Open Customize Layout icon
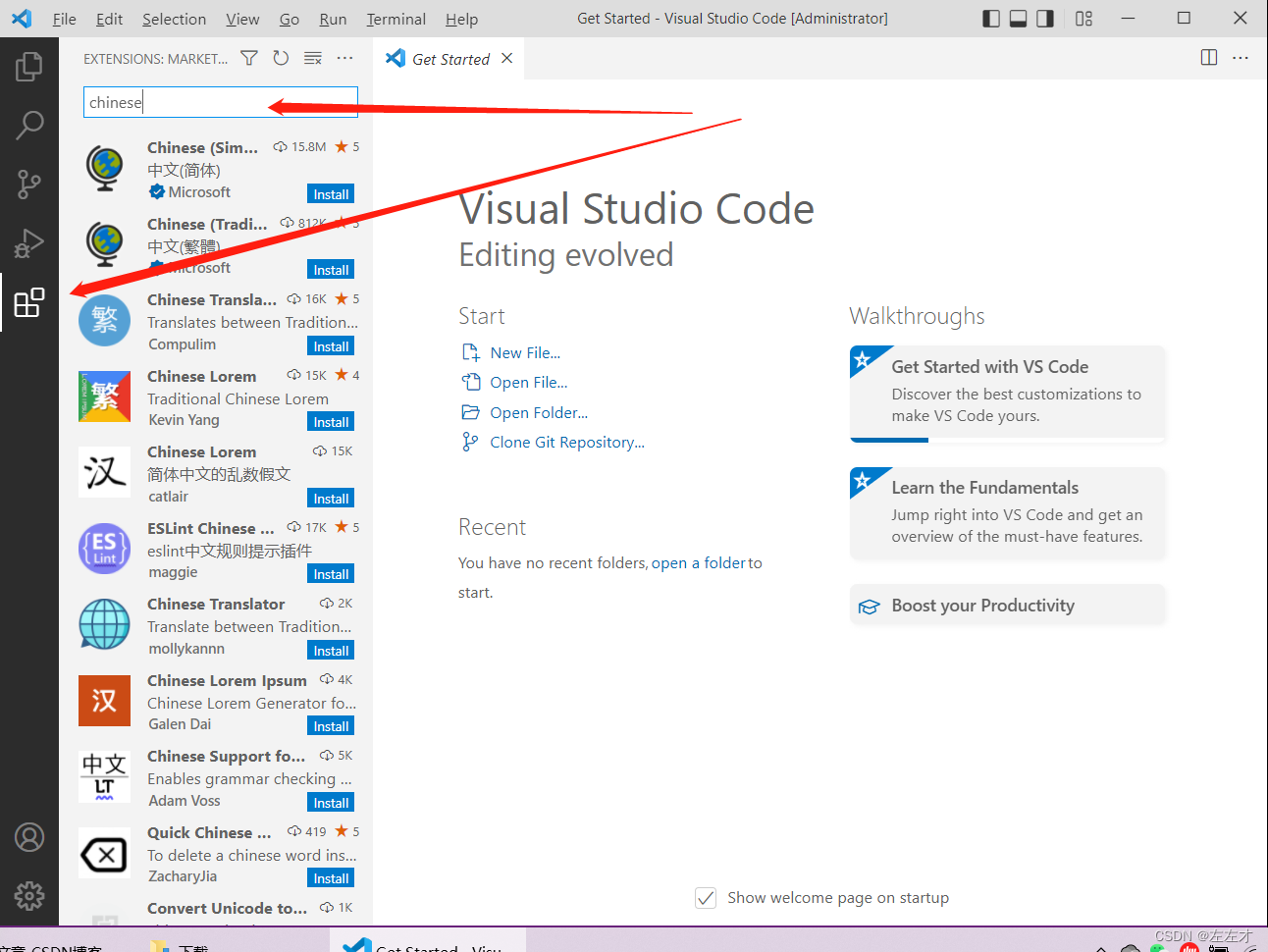The image size is (1268, 952). click(x=1083, y=19)
